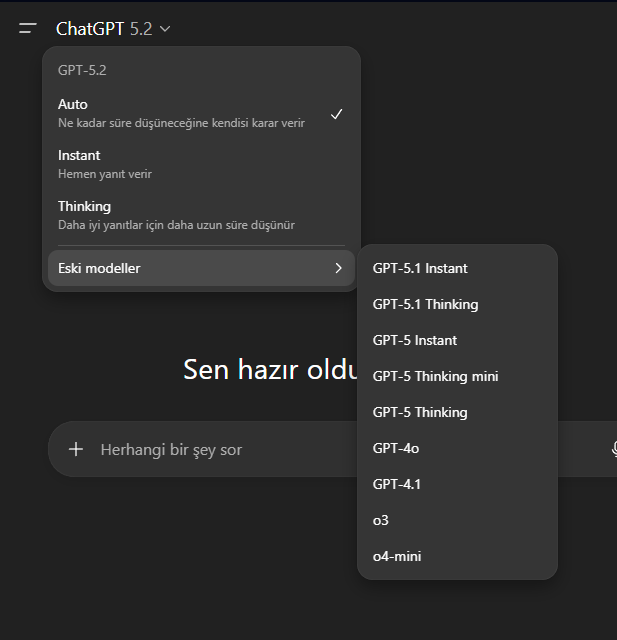Image resolution: width=617 pixels, height=640 pixels.
Task: Choose GPT-5 Thinking mini model
Action: point(457,376)
